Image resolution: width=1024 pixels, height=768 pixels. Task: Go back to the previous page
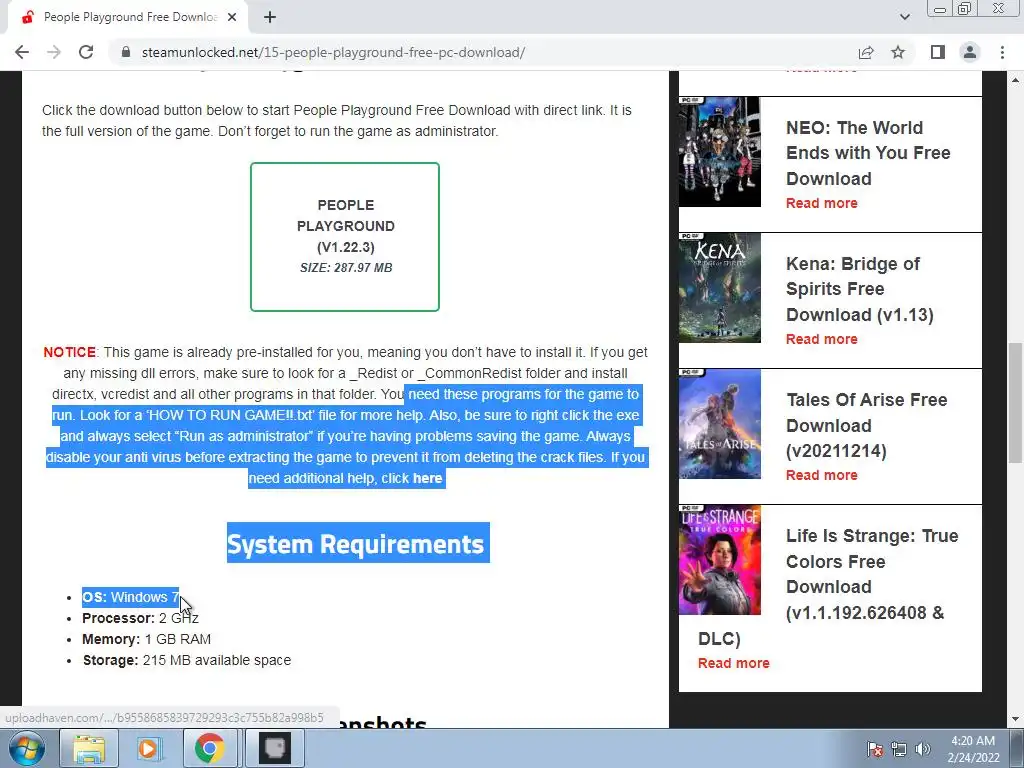click(22, 52)
